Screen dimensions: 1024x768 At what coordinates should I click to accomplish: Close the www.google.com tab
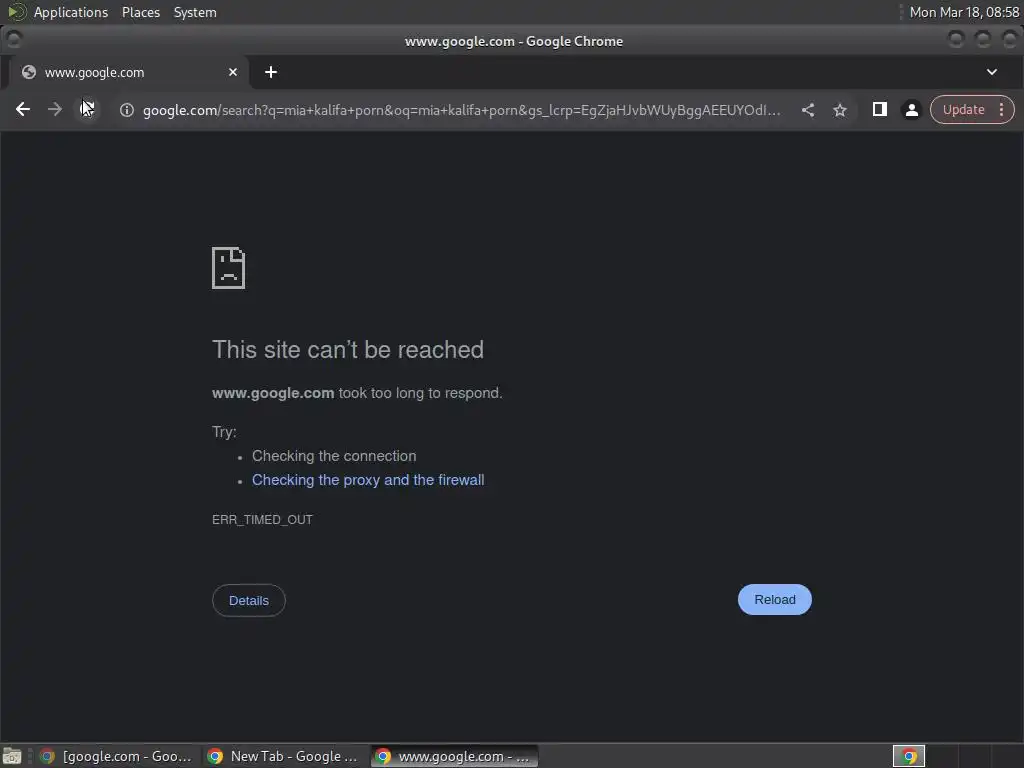coord(232,72)
